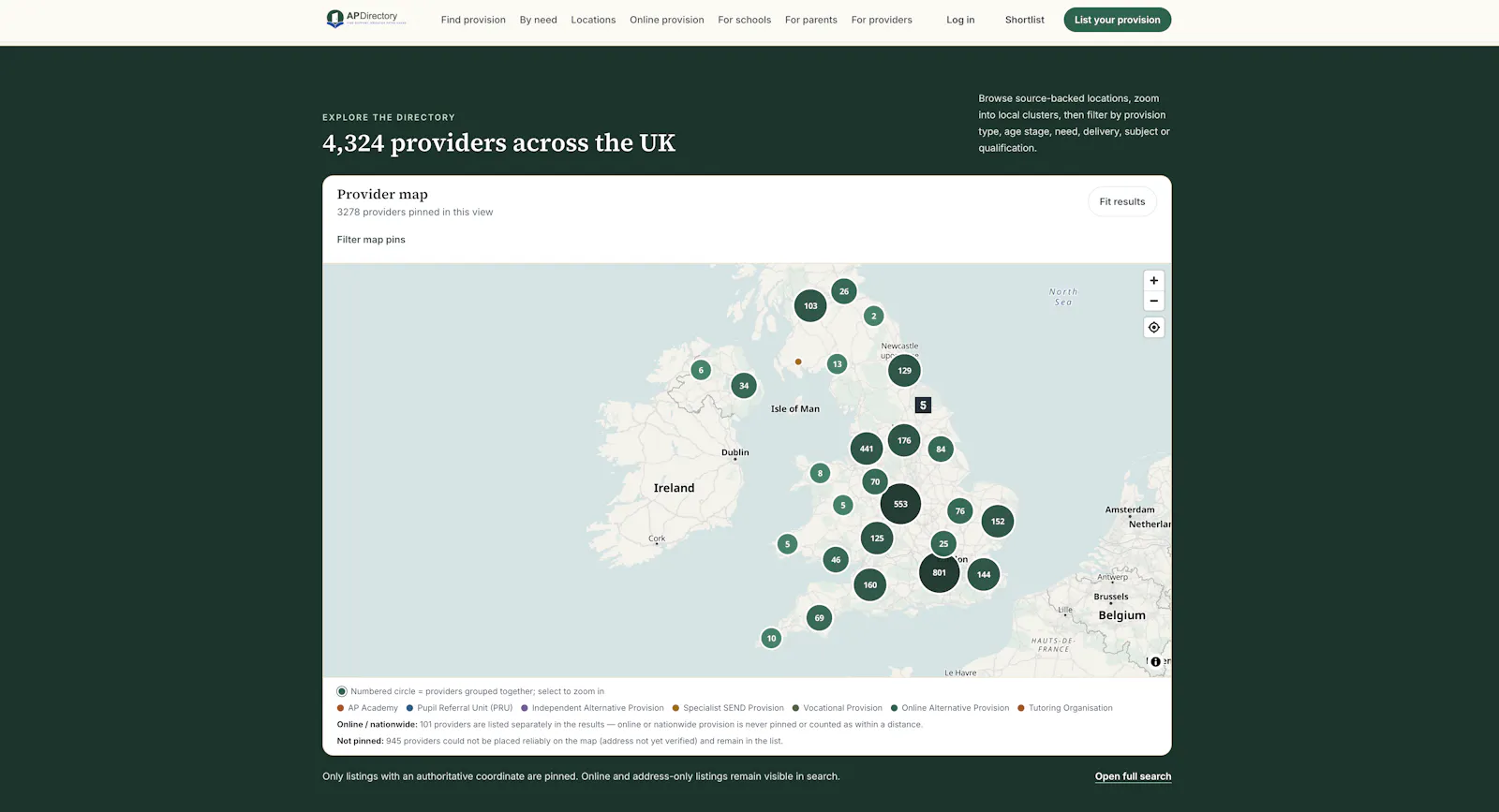Open full search link
1499x812 pixels.
point(1133,776)
